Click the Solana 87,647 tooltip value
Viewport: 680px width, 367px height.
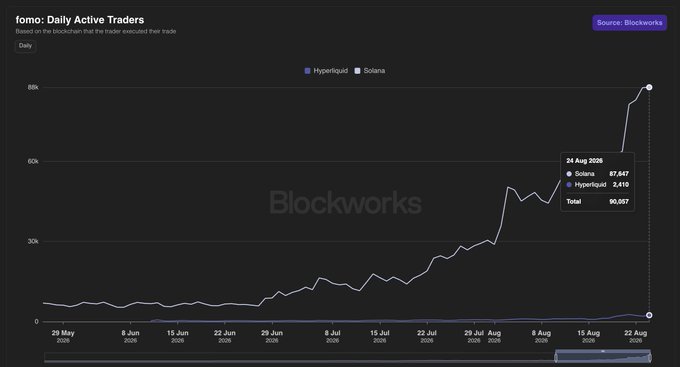[619, 174]
